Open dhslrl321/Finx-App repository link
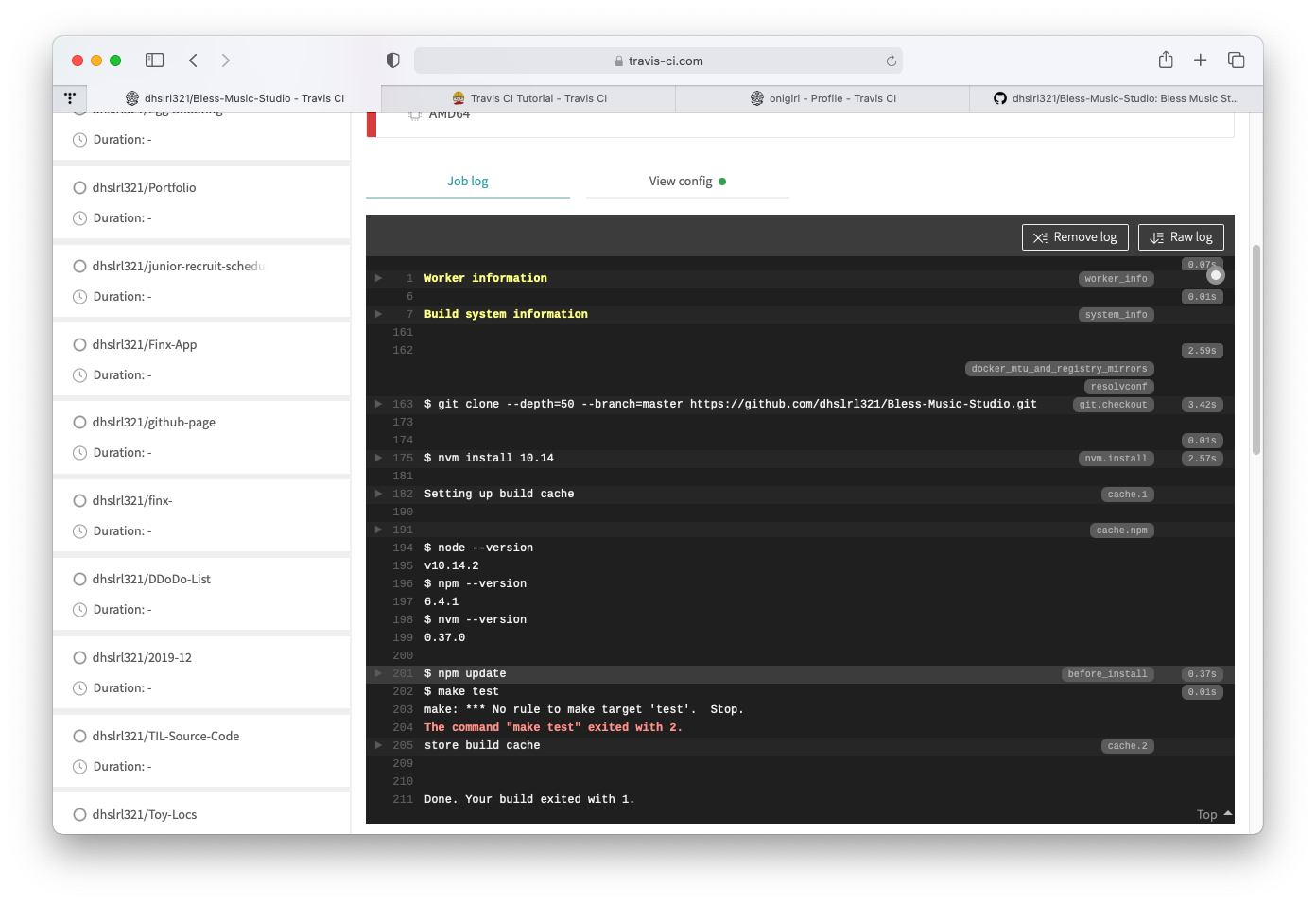The height and width of the screenshot is (904, 1316). point(145,344)
